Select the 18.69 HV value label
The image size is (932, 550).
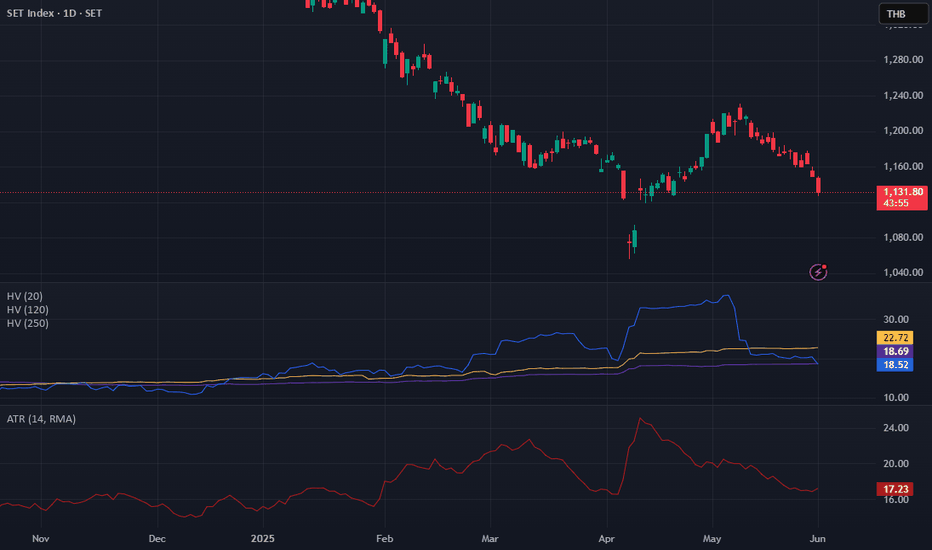coord(895,351)
